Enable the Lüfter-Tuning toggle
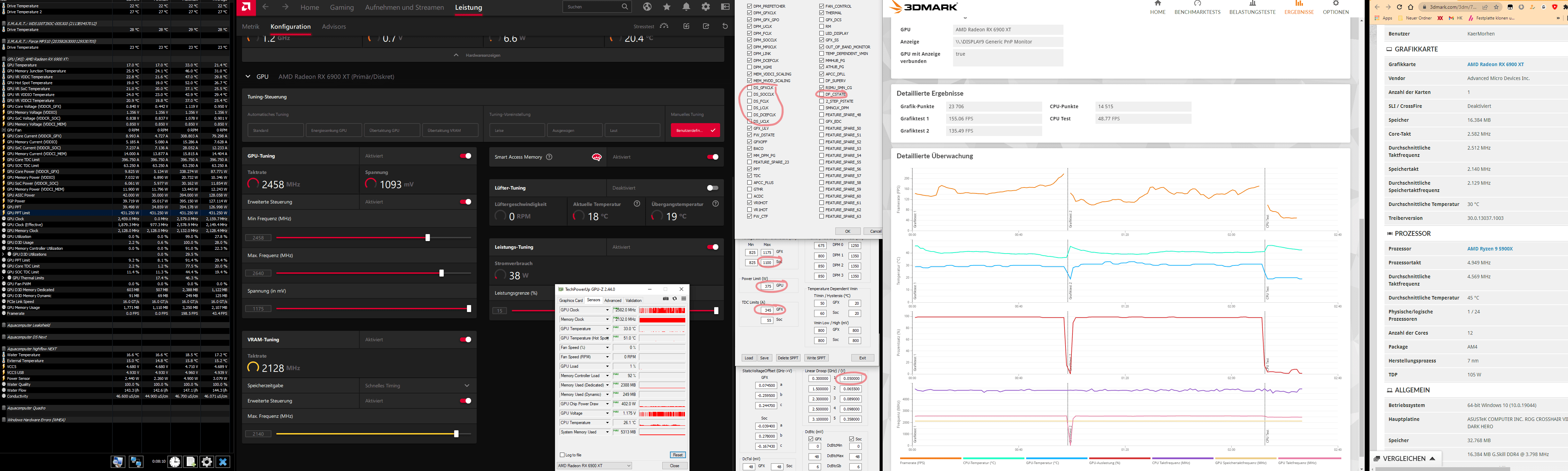The width and height of the screenshot is (1568, 471). (x=712, y=188)
